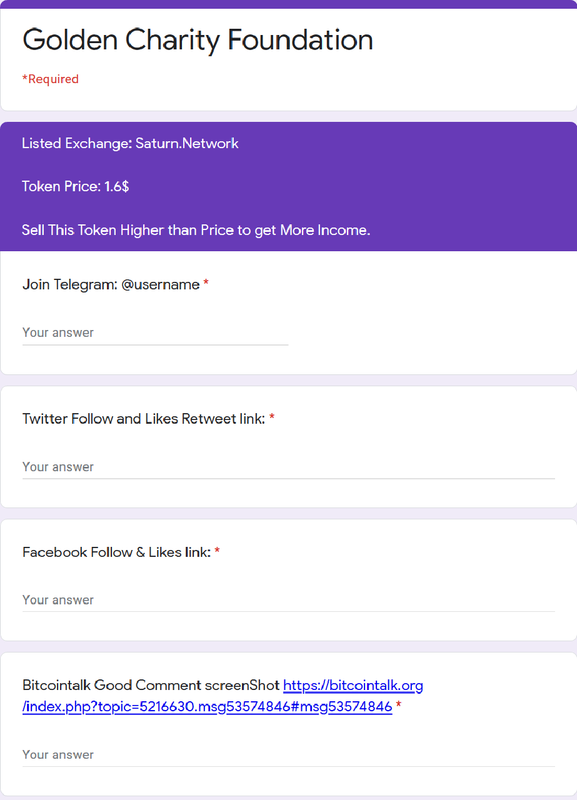The image size is (577, 800).
Task: Click the Bitcointalk Good Comment screenShot label
Action: [x=151, y=685]
